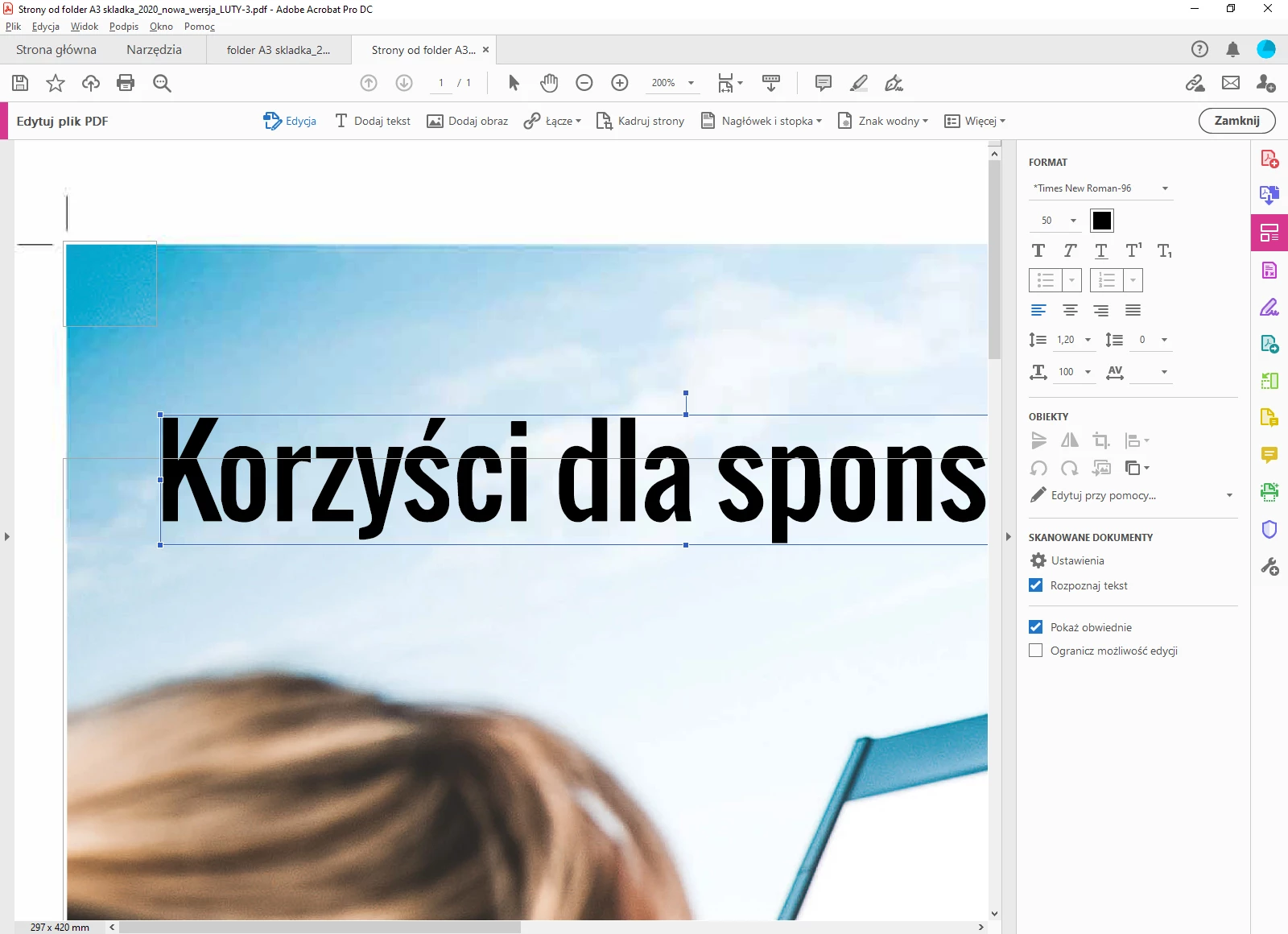This screenshot has width=1288, height=934.
Task: Go to the next page arrow
Action: click(x=404, y=83)
